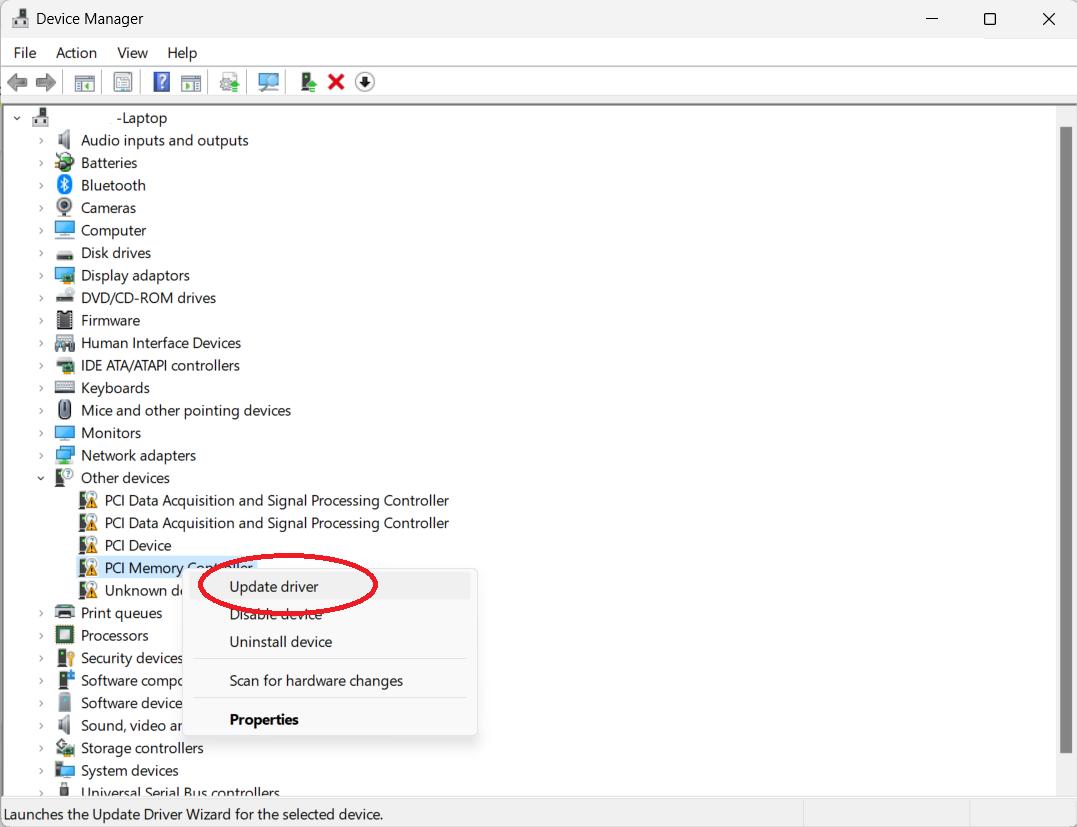1077x827 pixels.
Task: Click Properties in the context menu
Action: click(264, 719)
